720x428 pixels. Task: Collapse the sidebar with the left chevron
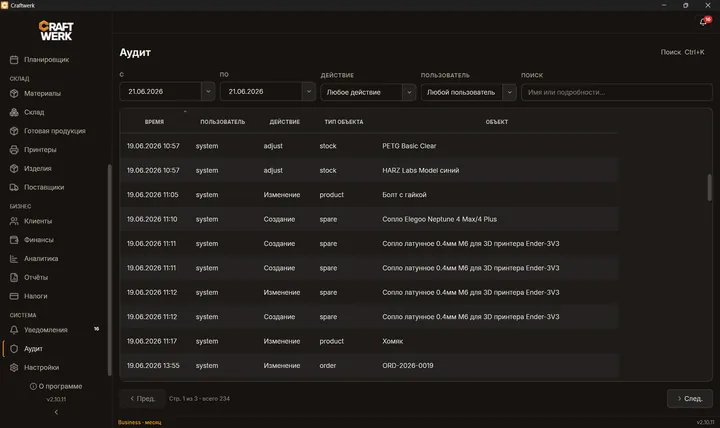pos(56,412)
